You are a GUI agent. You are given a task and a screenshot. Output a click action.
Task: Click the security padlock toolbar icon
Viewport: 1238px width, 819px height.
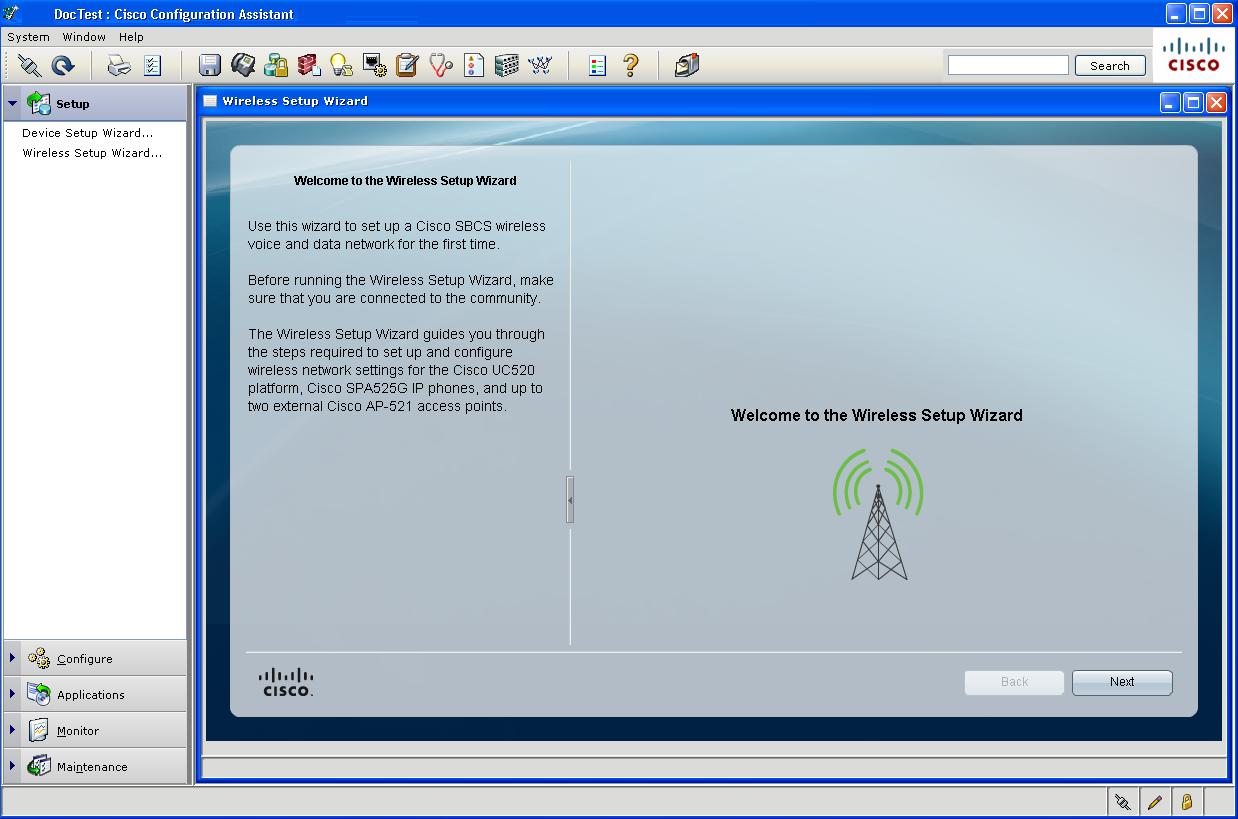[x=276, y=66]
